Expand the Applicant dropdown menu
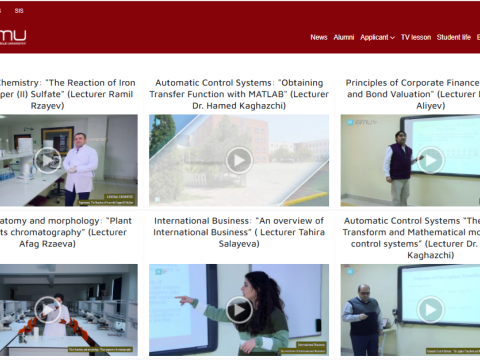The height and width of the screenshot is (360, 480). (377, 37)
